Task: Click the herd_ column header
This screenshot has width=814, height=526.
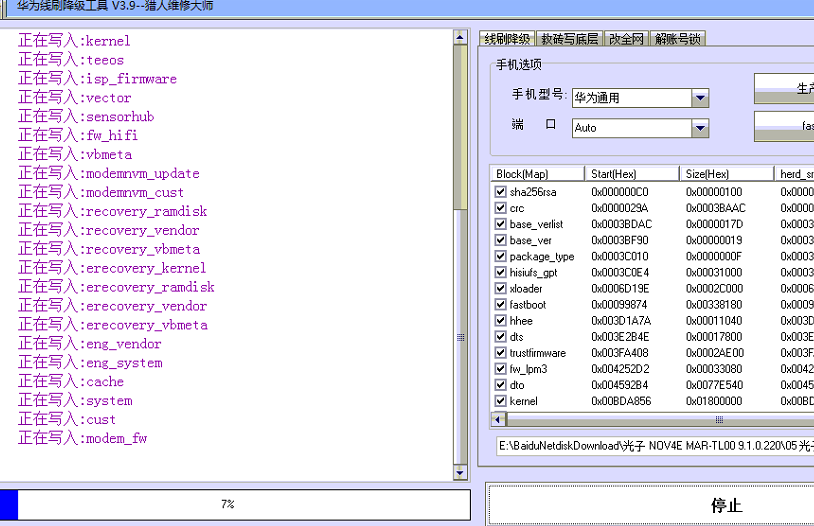Action: click(794, 174)
